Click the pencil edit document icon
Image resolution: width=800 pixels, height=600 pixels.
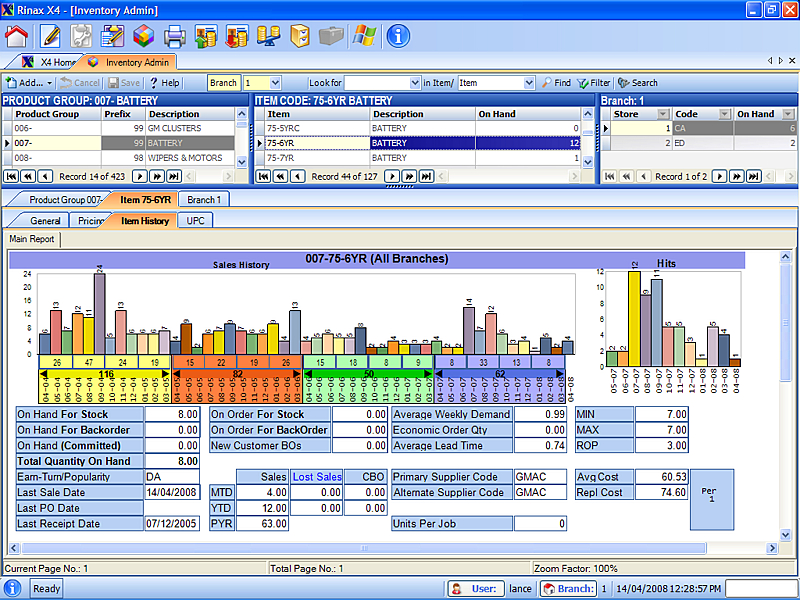[x=50, y=37]
